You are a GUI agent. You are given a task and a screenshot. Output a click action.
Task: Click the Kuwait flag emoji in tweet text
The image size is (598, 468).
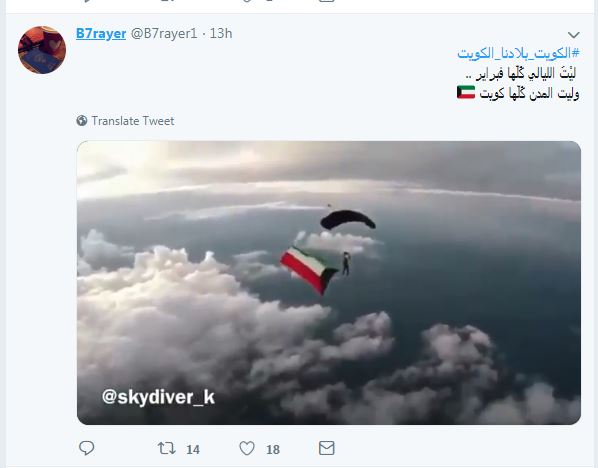466,92
